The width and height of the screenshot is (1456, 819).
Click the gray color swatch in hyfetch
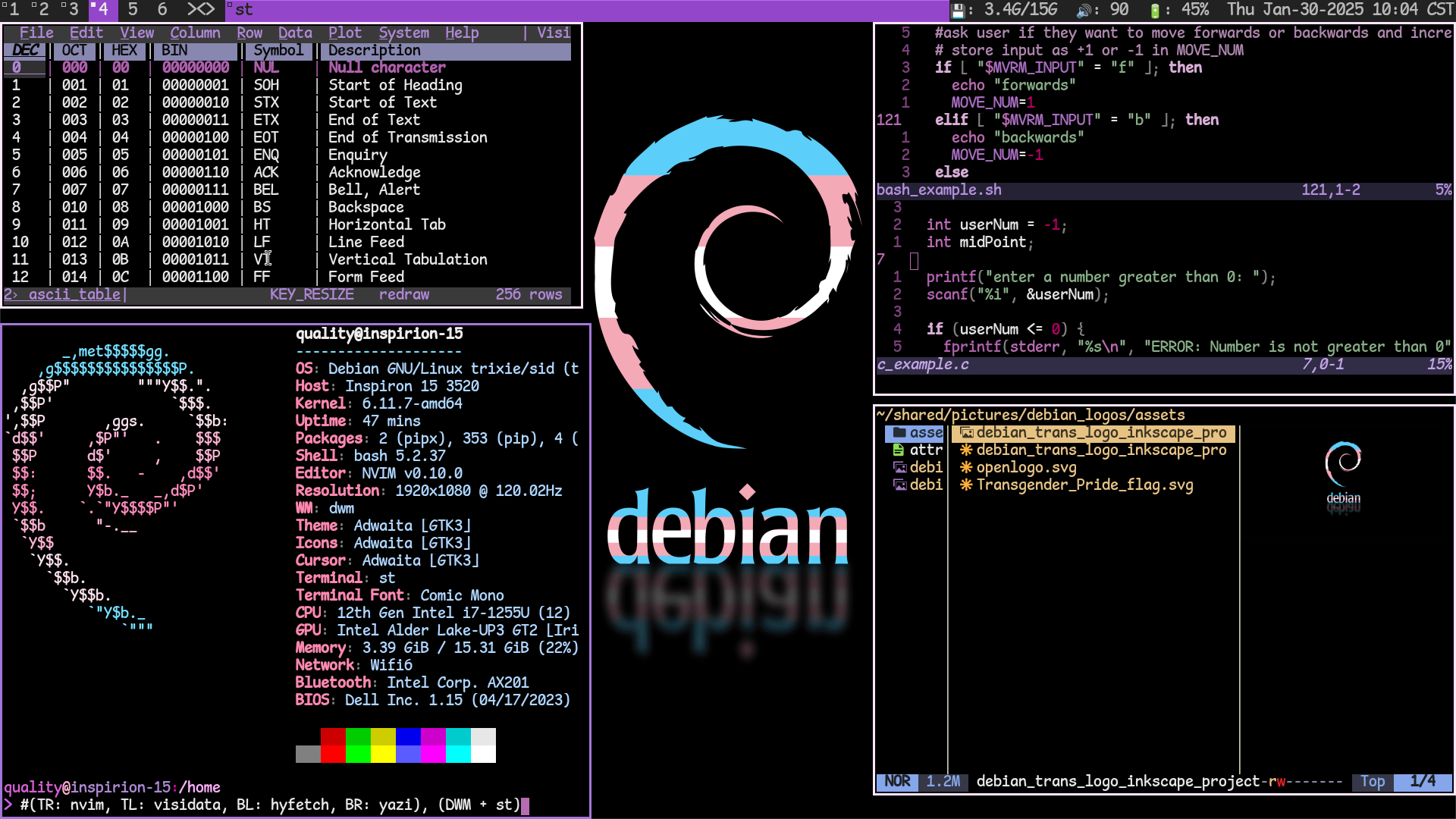308,754
